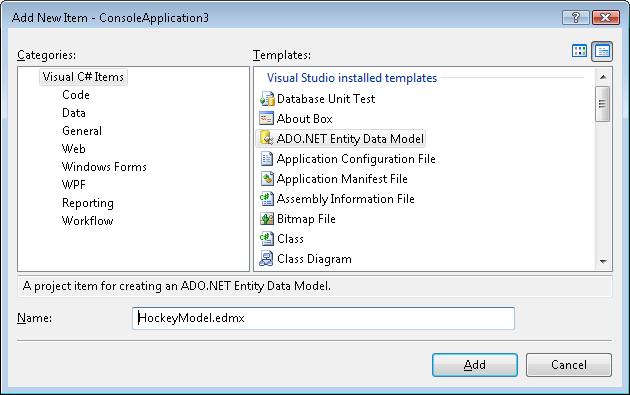Image resolution: width=630 pixels, height=395 pixels.
Task: Click the About Box template icon
Action: [266, 119]
